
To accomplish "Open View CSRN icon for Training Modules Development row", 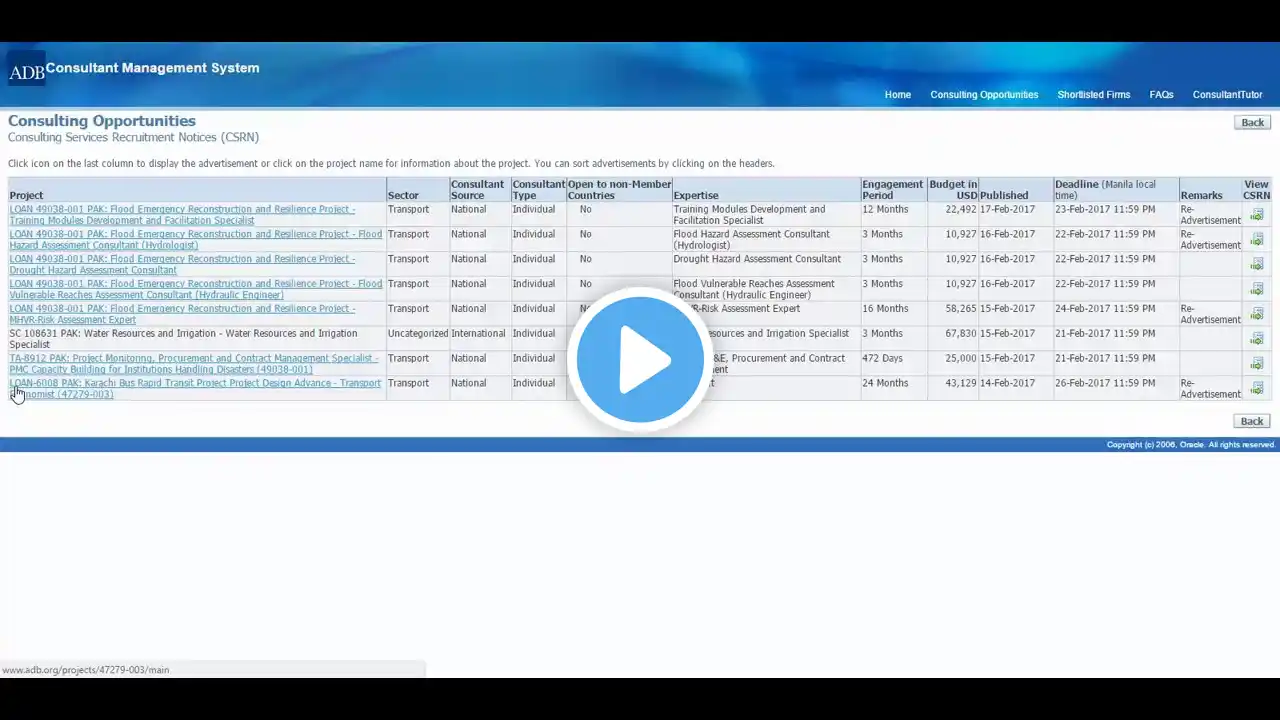I will point(1257,215).
